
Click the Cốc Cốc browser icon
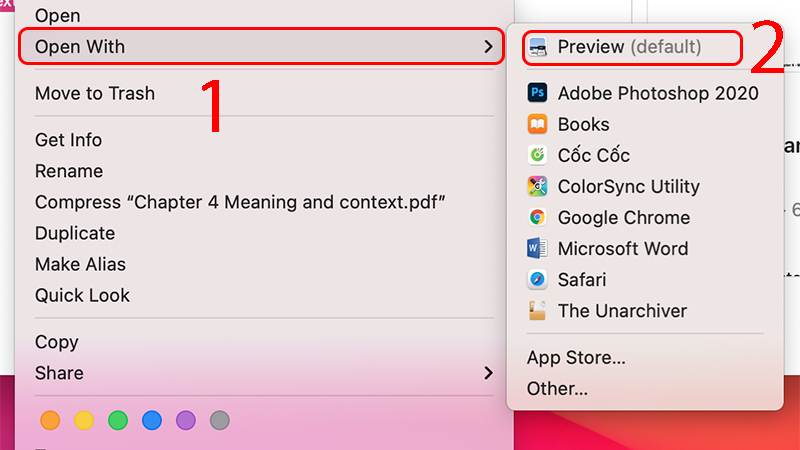(538, 155)
